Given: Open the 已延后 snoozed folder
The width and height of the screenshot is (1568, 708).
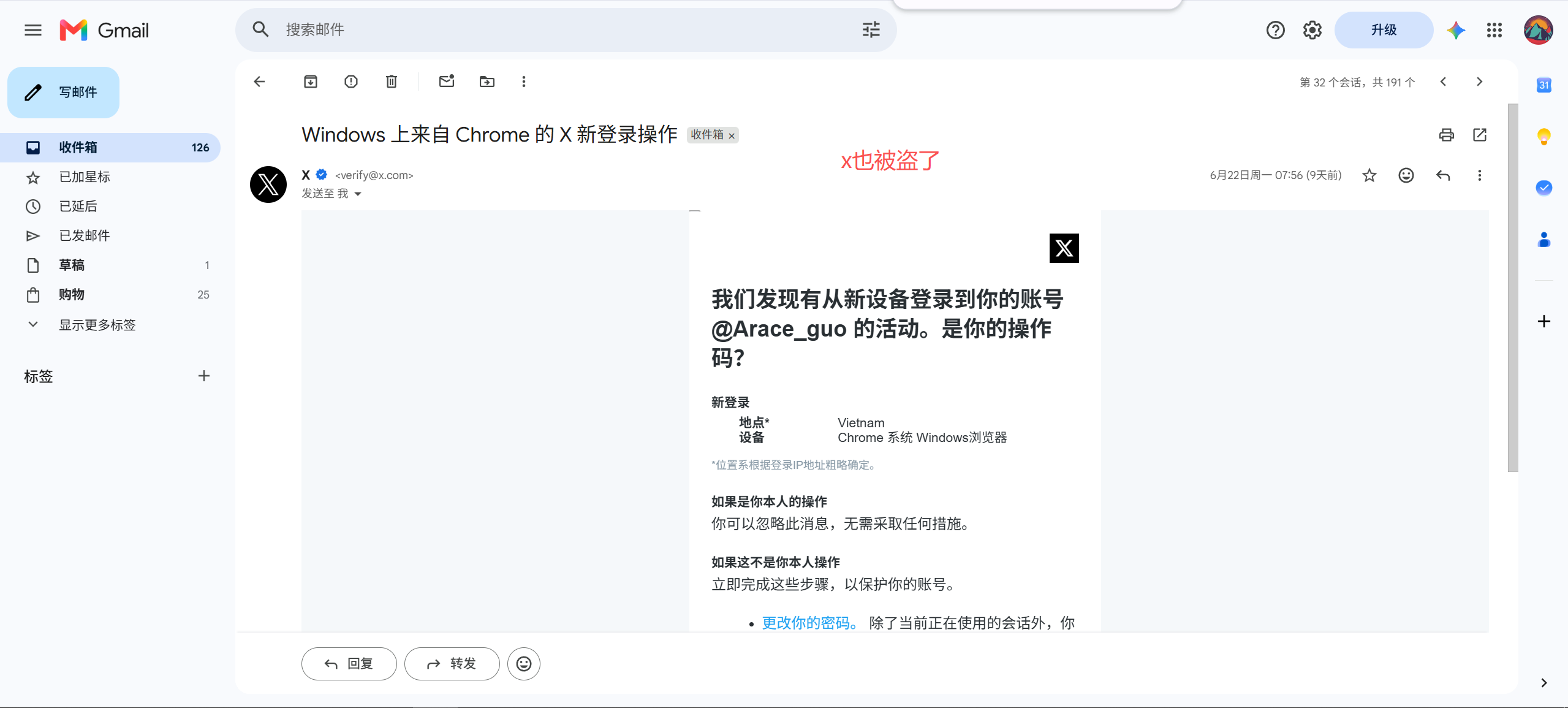Looking at the screenshot, I should click(110, 207).
